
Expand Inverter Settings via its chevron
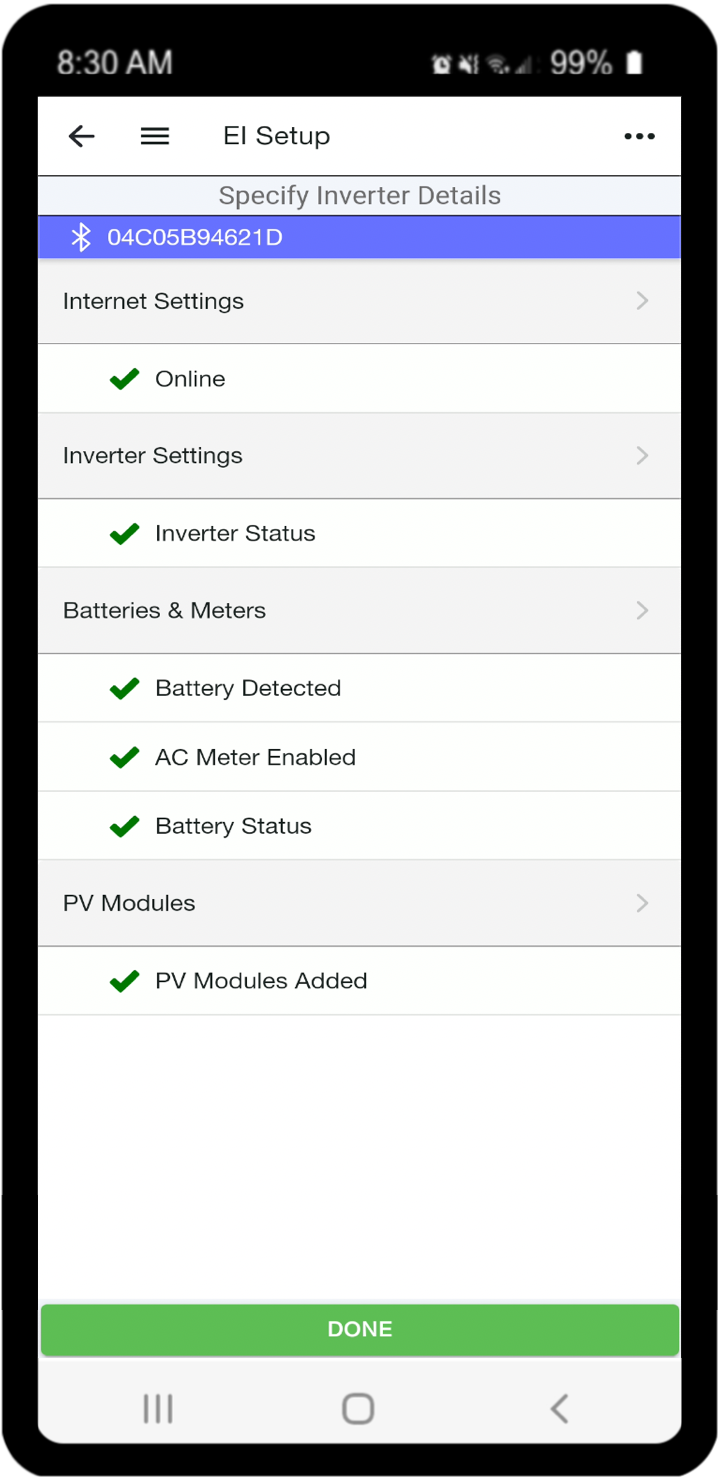pos(643,455)
